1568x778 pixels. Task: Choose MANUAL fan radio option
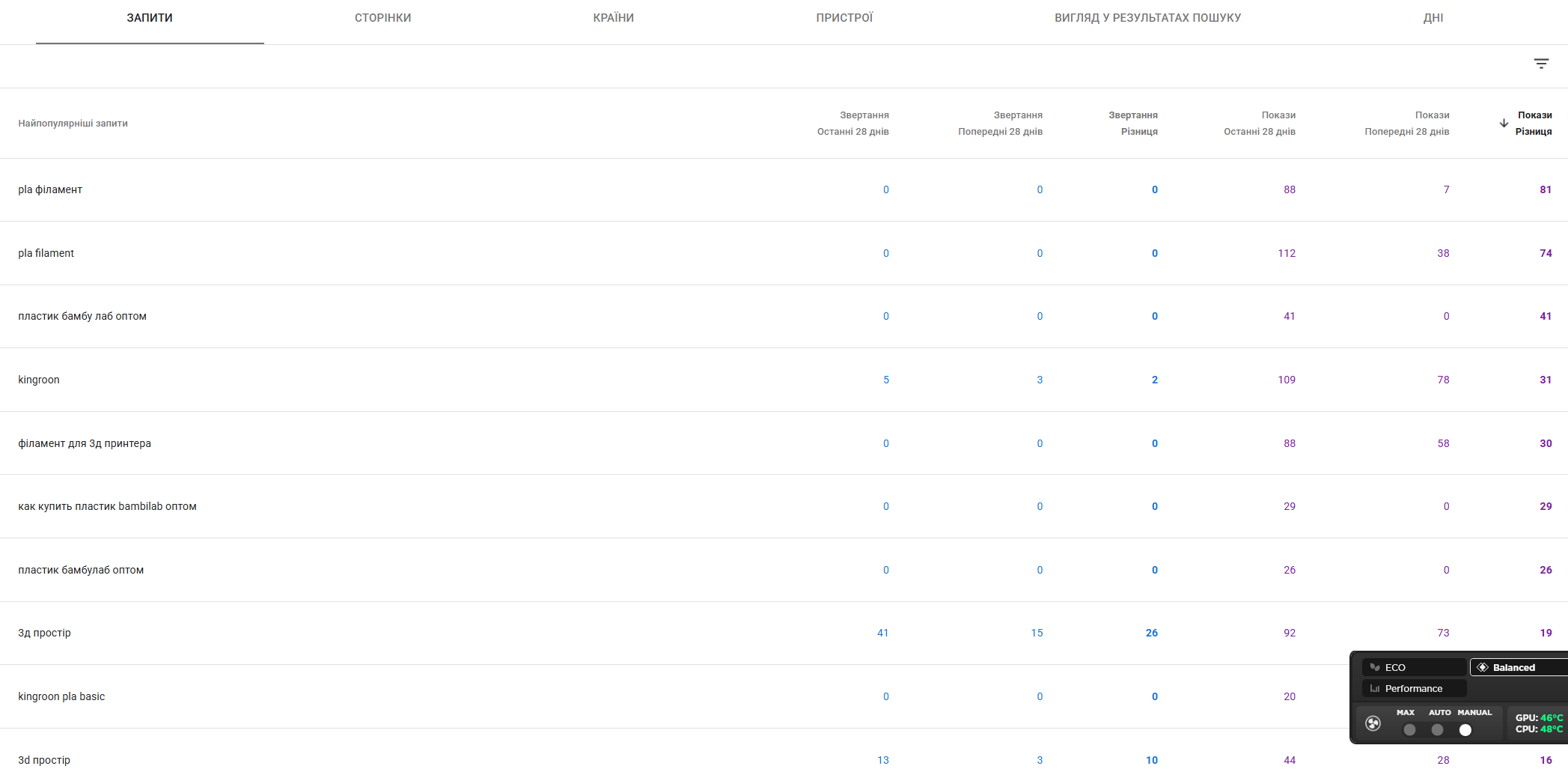pyautogui.click(x=1465, y=730)
